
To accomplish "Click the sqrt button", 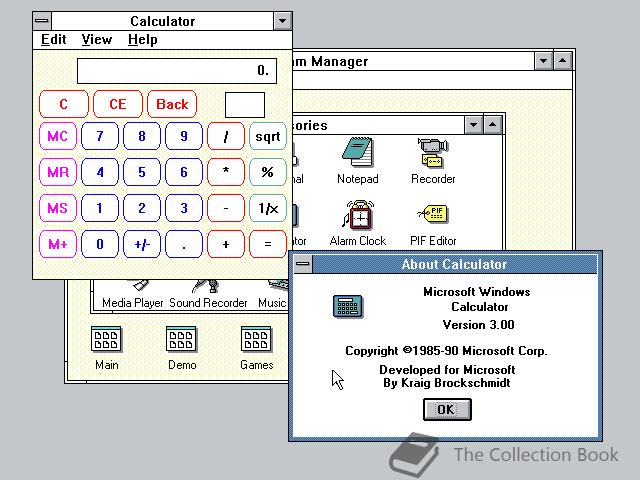I will [x=268, y=136].
